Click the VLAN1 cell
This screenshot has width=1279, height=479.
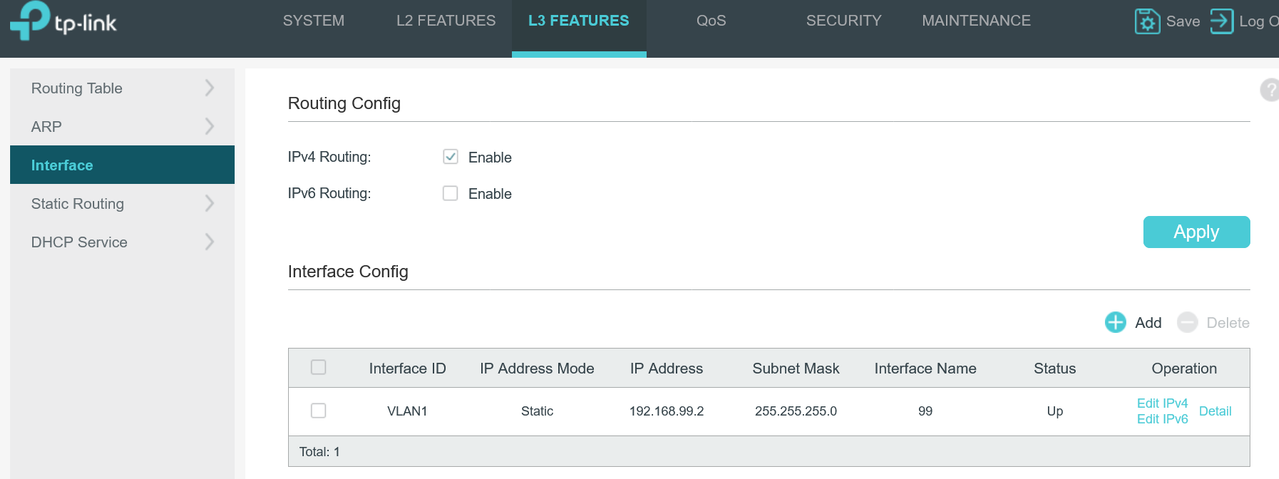[x=407, y=411]
